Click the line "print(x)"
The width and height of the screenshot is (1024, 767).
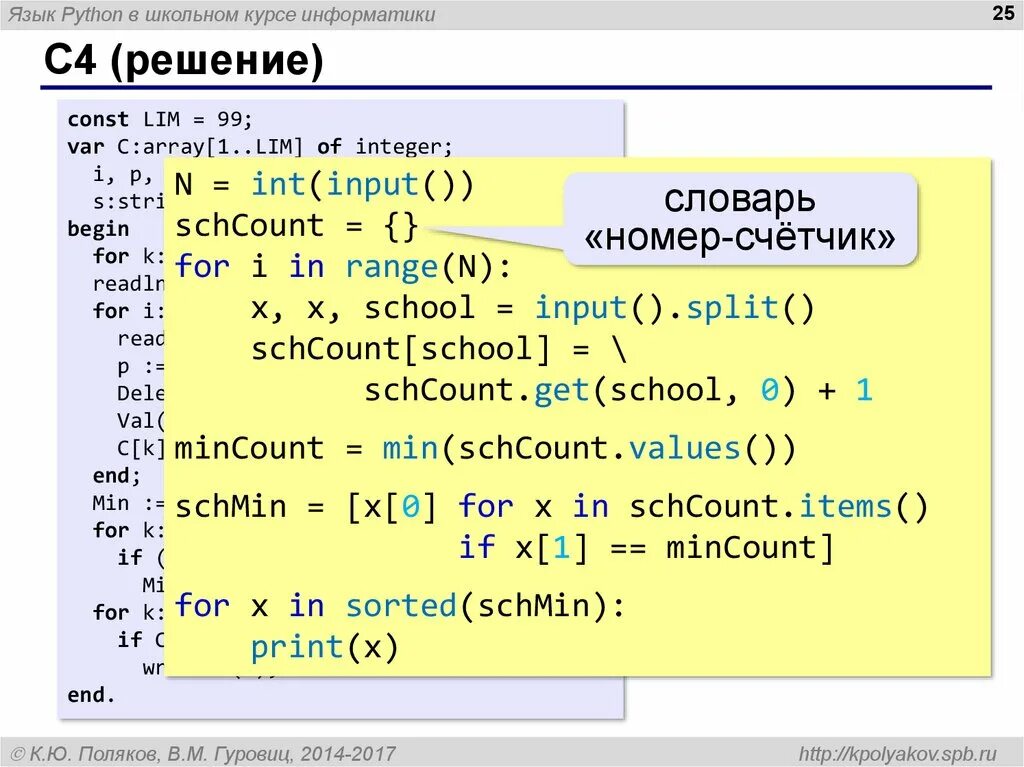coord(325,647)
